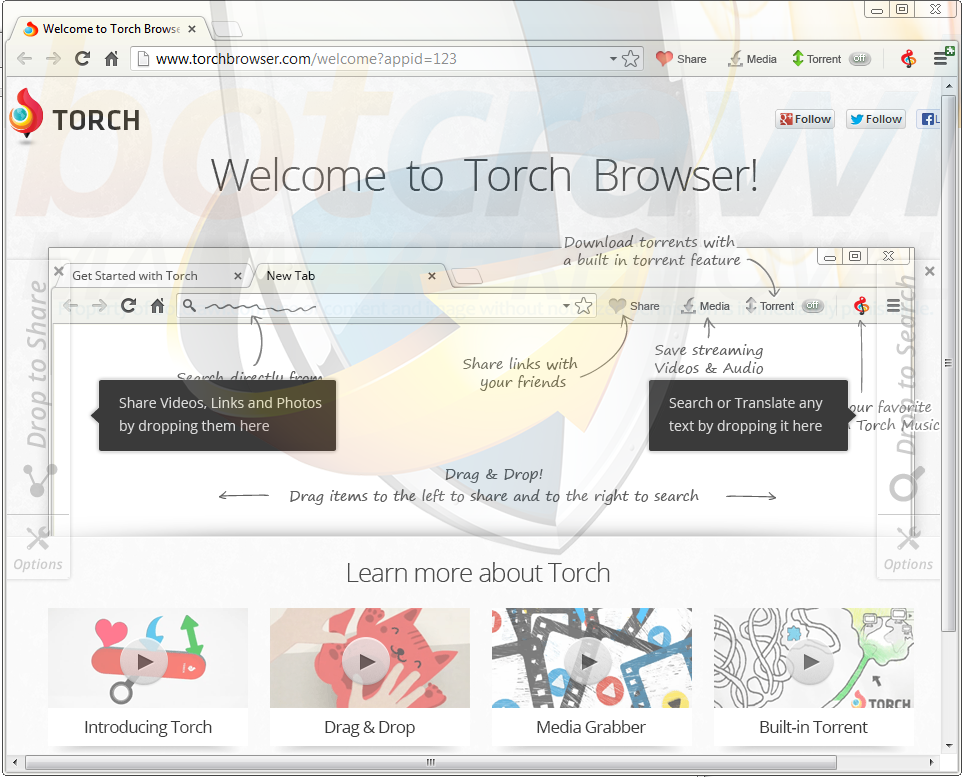Play the Drag & Drop video
This screenshot has height=777, width=962.
tap(367, 662)
